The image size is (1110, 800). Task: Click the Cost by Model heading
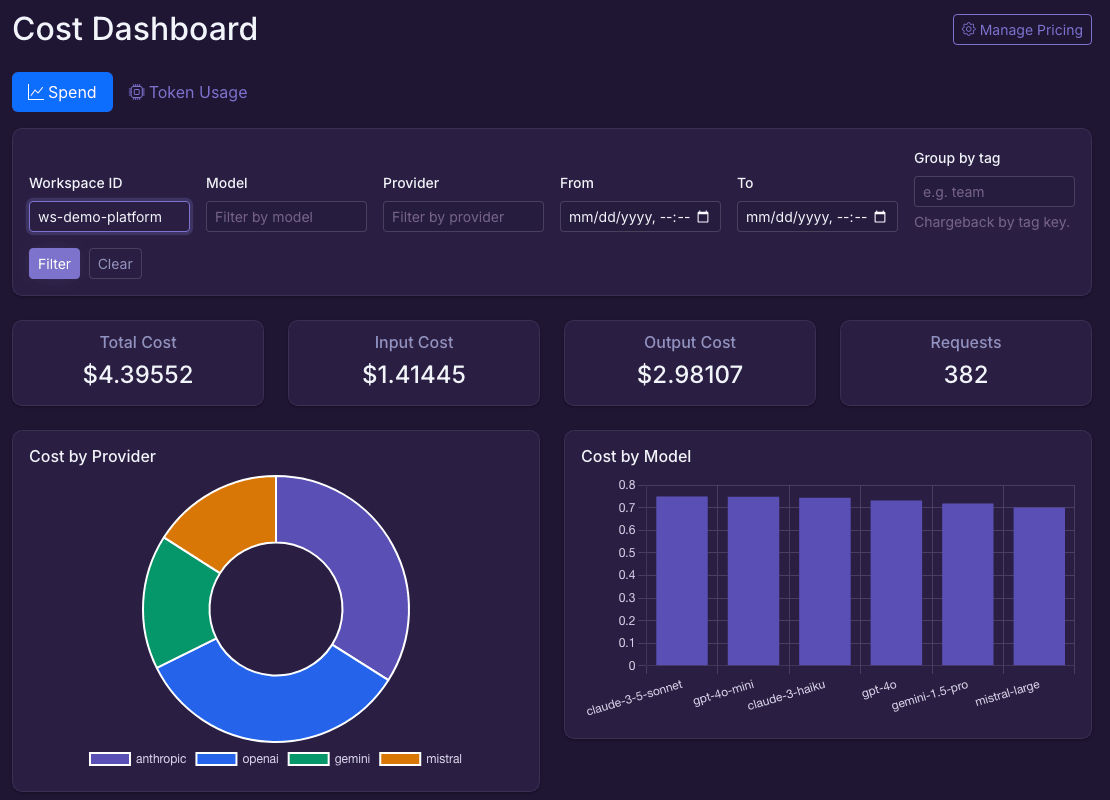636,457
